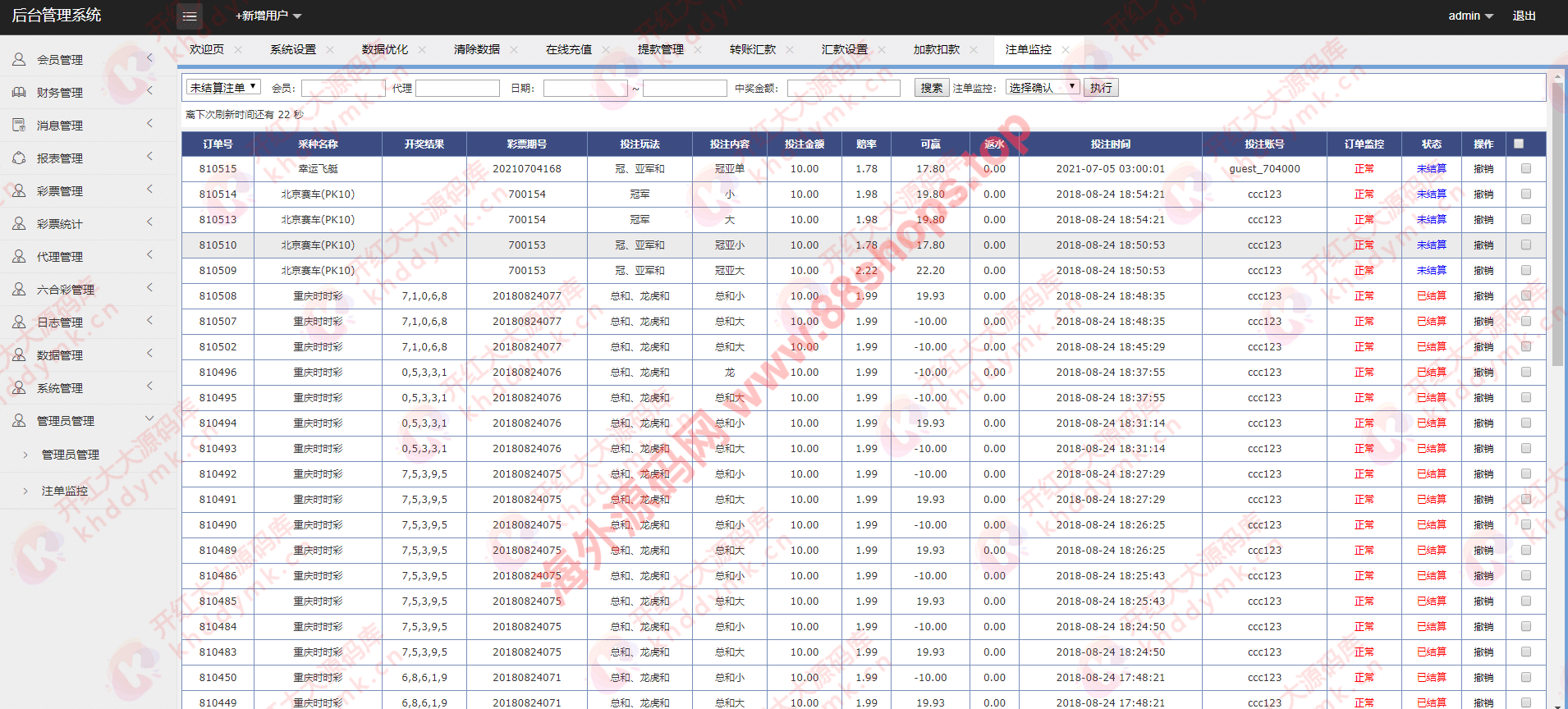This screenshot has height=709, width=1568.
Task: Click 撤销 for order 810514
Action: pyautogui.click(x=1483, y=194)
